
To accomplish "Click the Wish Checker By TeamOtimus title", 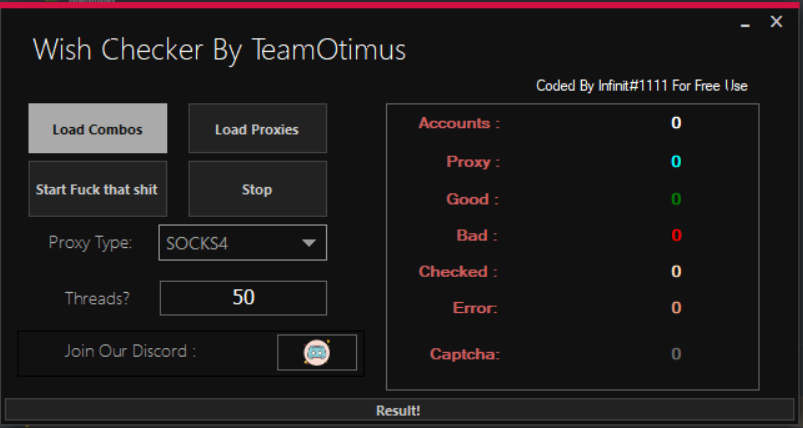I will coord(220,51).
